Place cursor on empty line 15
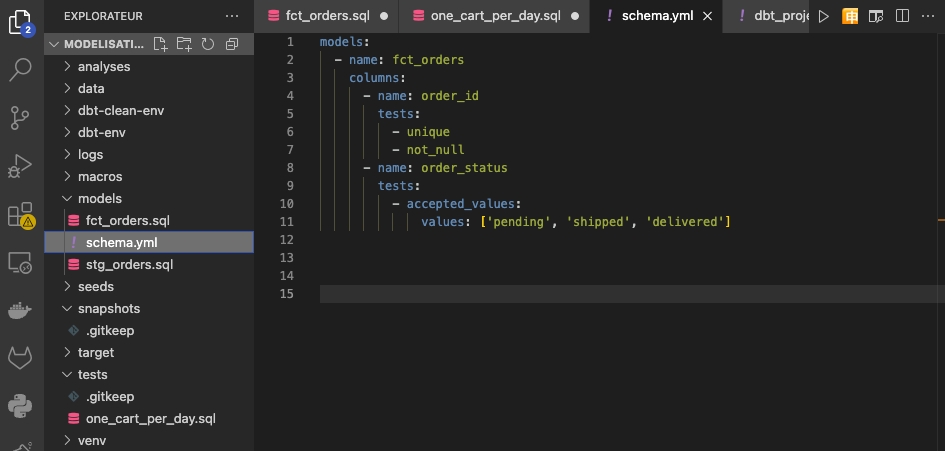The height and width of the screenshot is (451, 945). tap(627, 294)
